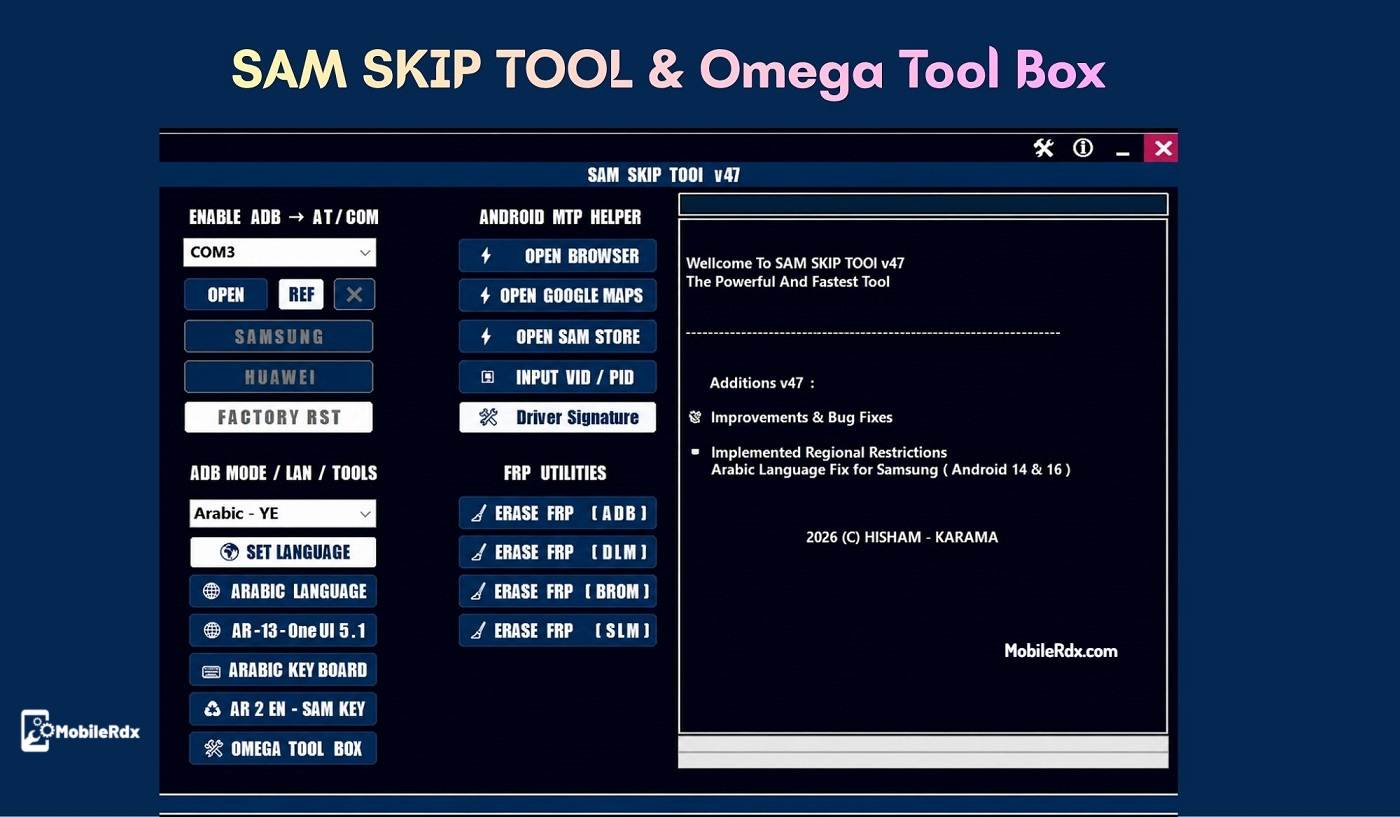Viewport: 1400px width, 817px height.
Task: Click INPUT VID / PID button
Action: tap(558, 377)
